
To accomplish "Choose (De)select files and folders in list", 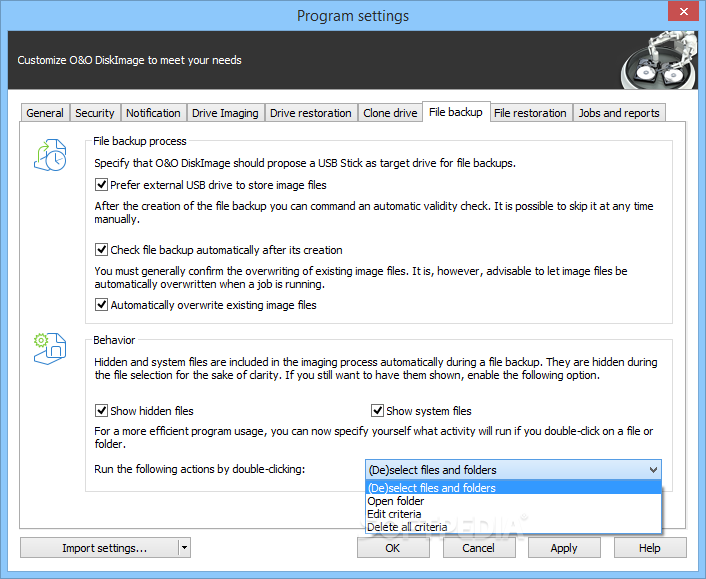I will point(513,488).
